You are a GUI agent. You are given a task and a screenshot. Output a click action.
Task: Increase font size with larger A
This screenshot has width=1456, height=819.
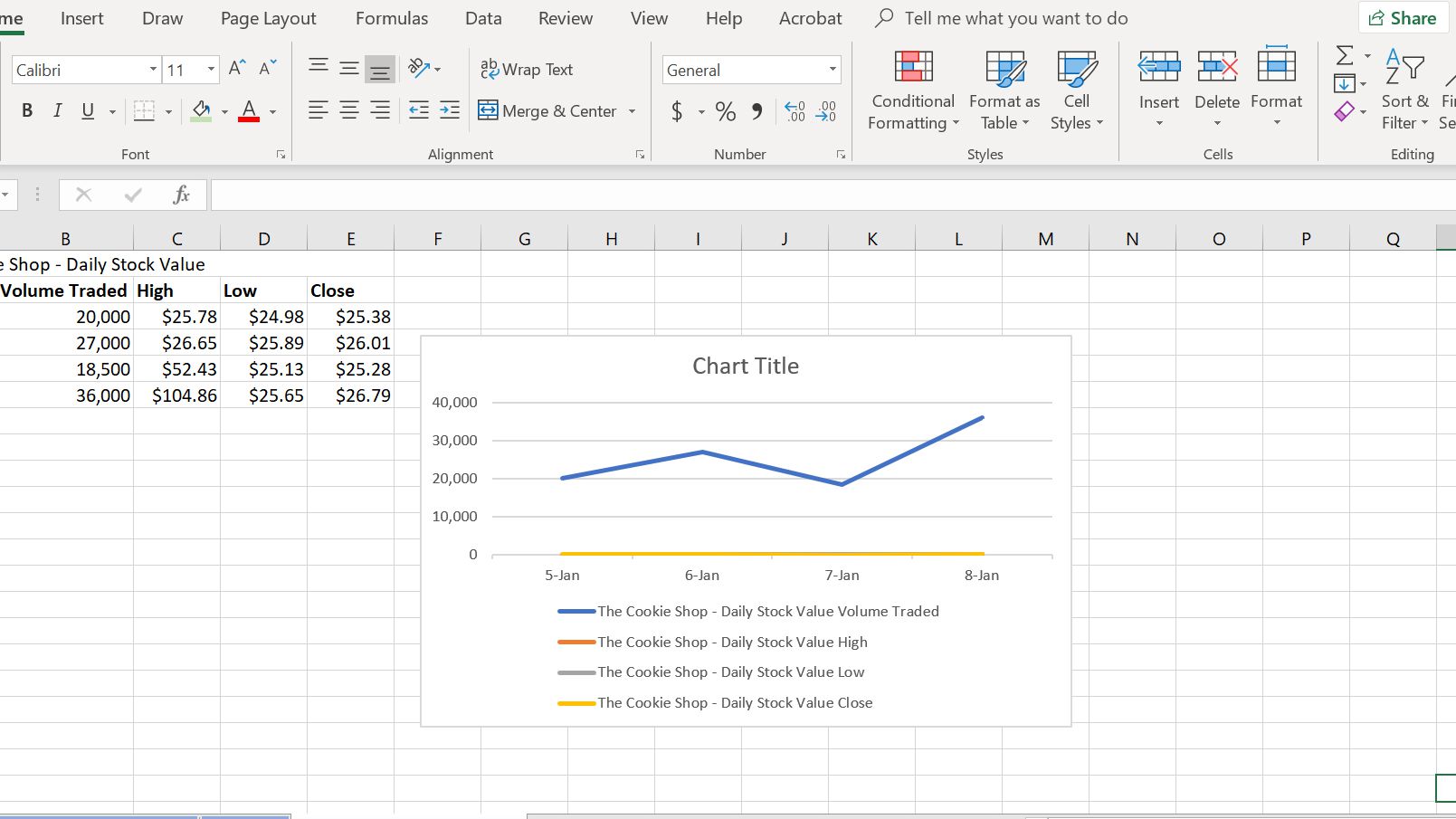[x=237, y=68]
